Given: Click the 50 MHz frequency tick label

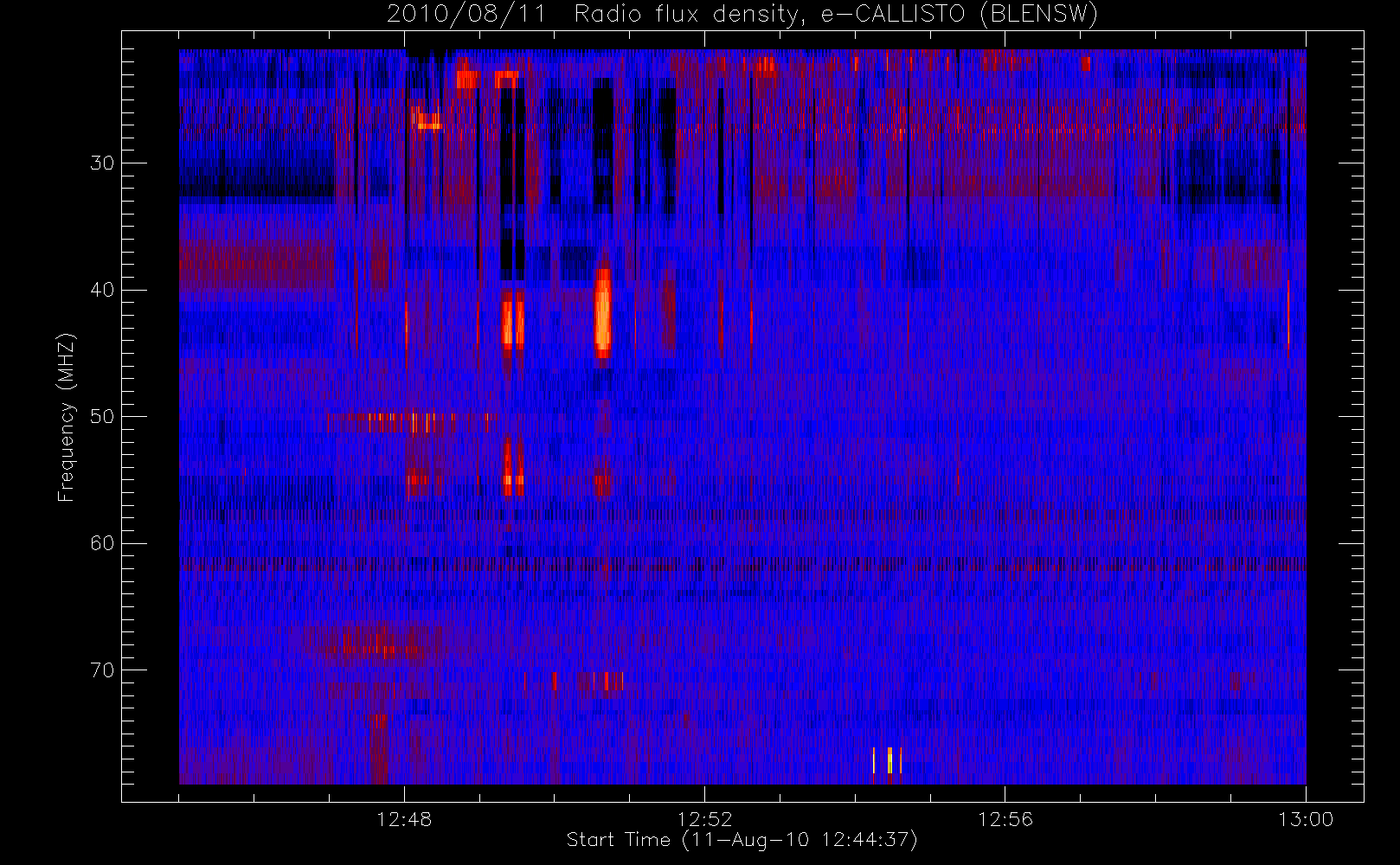Looking at the screenshot, I should coord(102,416).
